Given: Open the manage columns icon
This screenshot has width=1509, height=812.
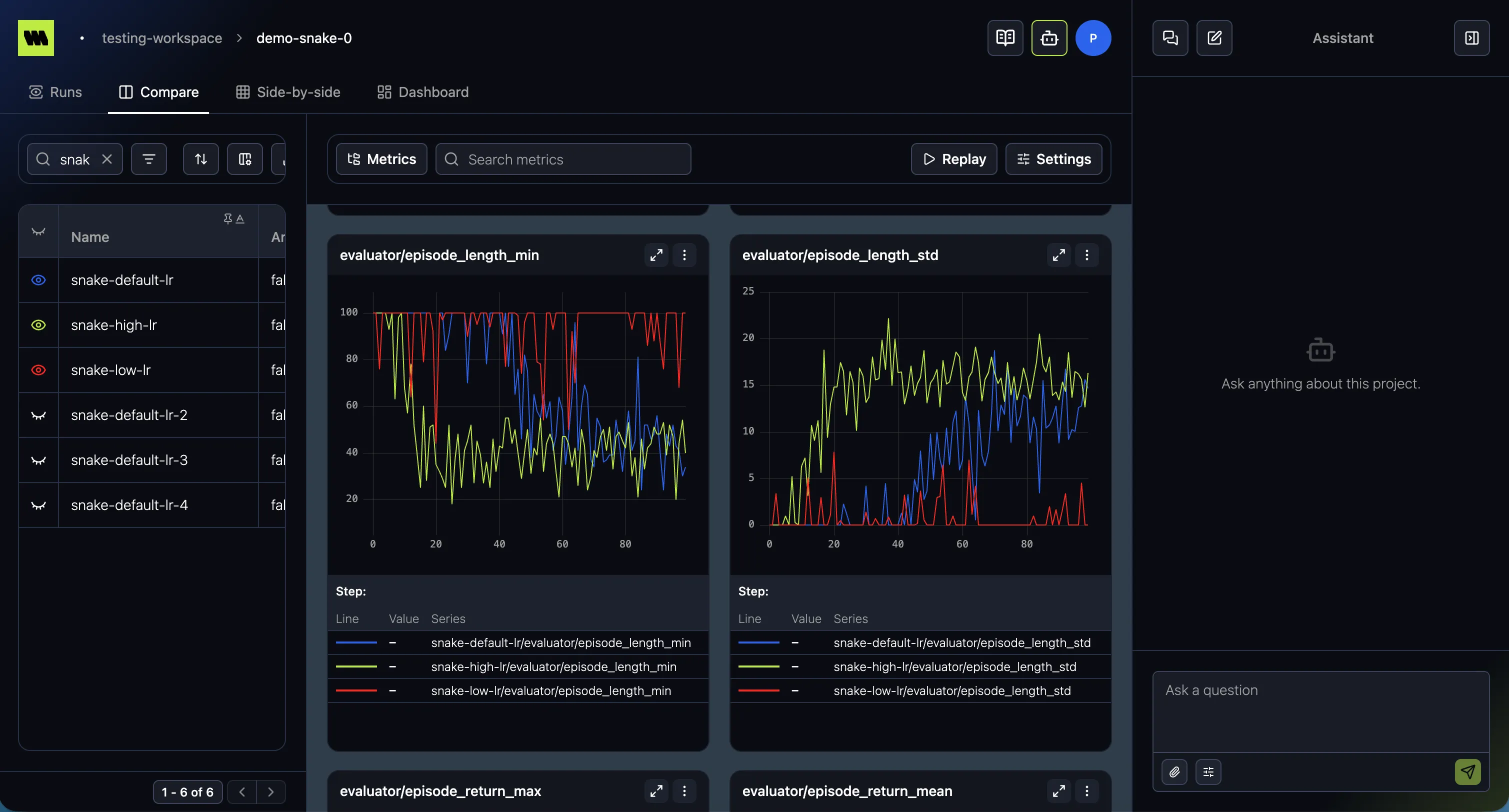Looking at the screenshot, I should [x=245, y=159].
